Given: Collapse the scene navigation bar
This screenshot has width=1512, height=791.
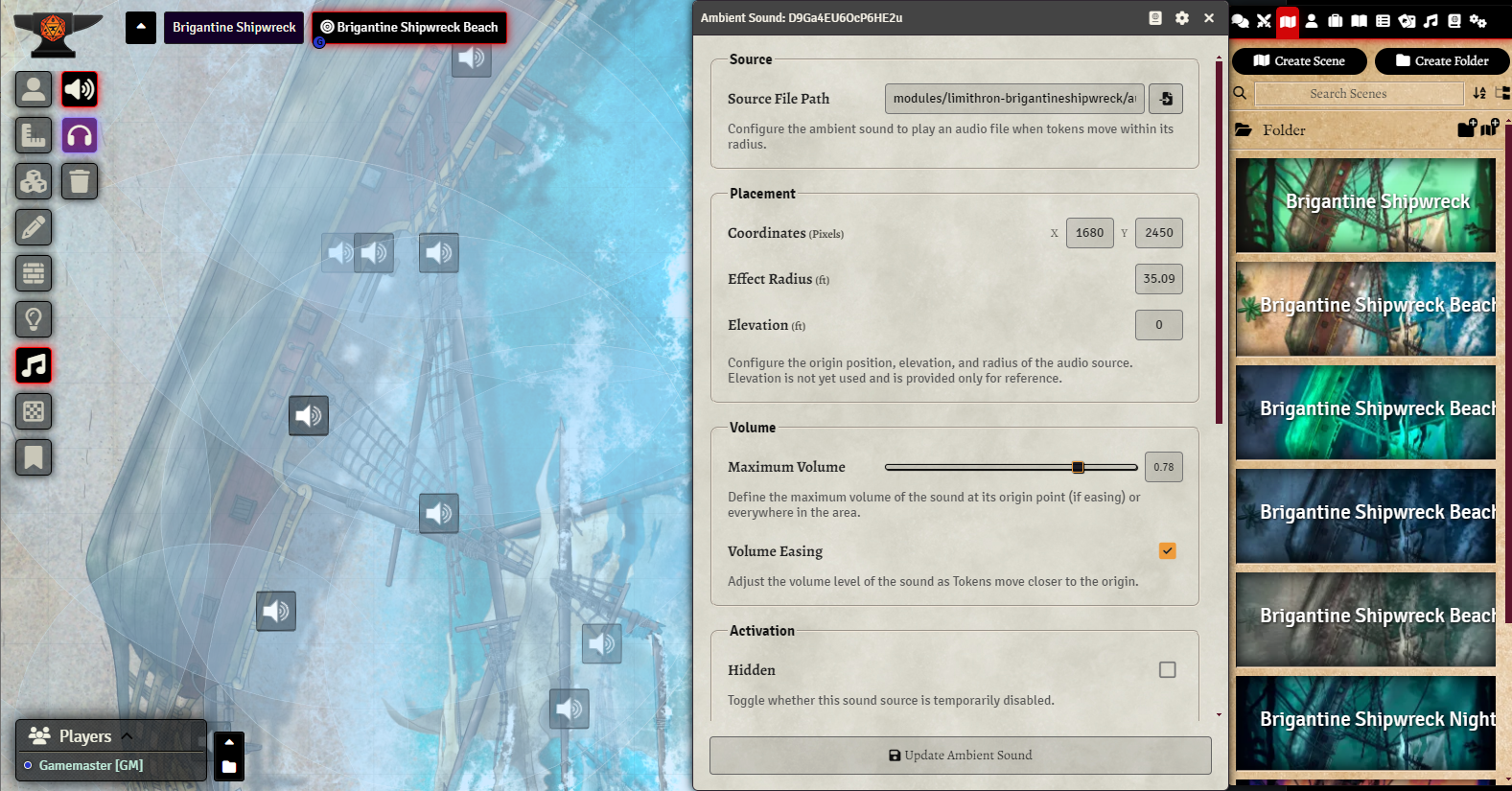Looking at the screenshot, I should coord(141,27).
